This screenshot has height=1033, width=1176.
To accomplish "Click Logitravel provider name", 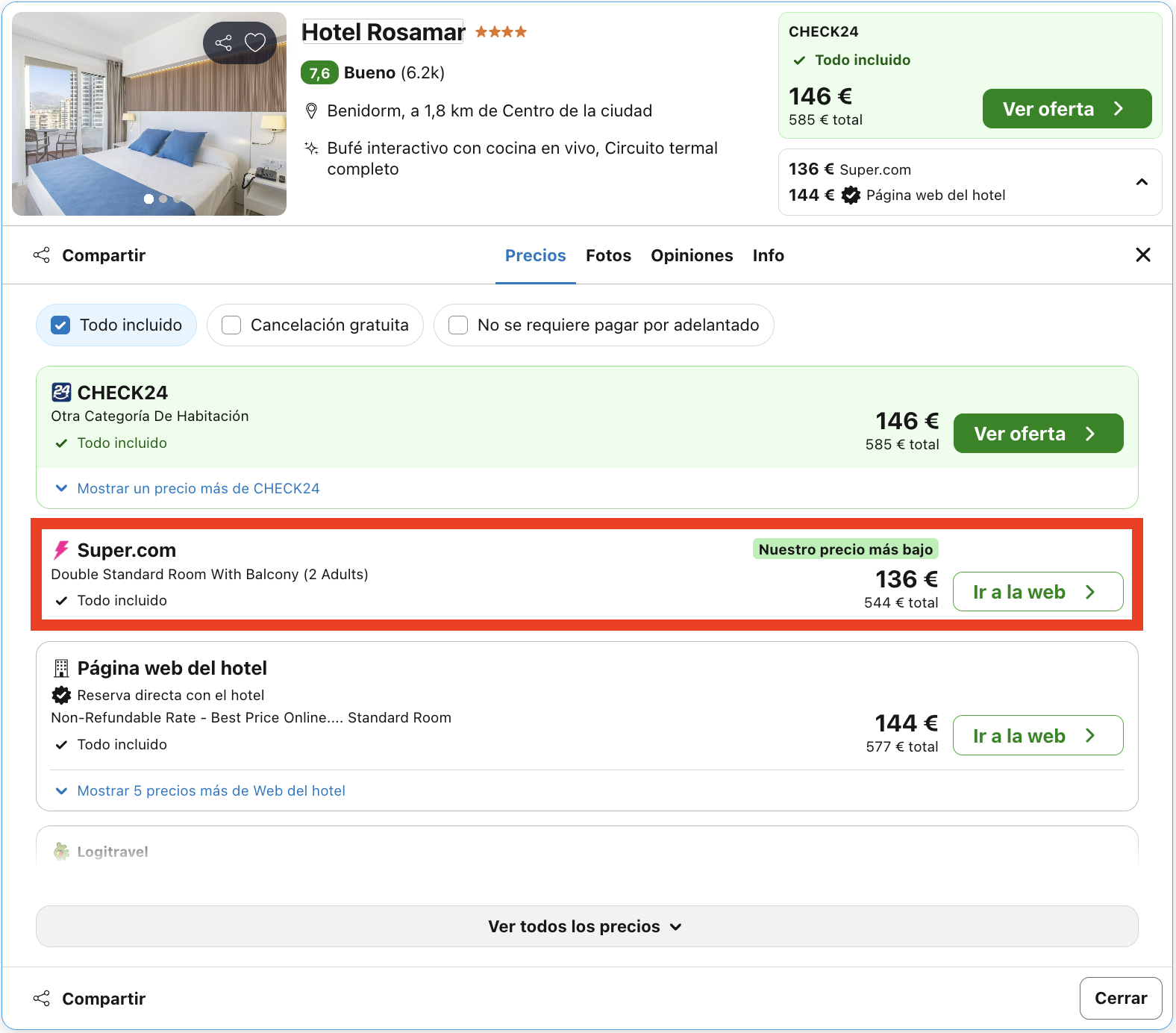I will pyautogui.click(x=113, y=852).
